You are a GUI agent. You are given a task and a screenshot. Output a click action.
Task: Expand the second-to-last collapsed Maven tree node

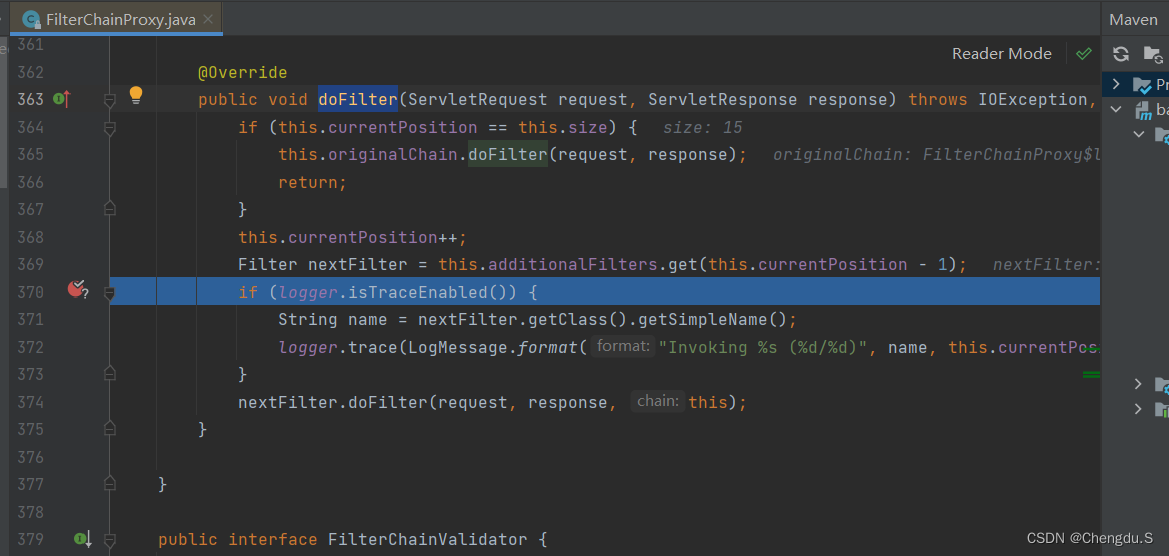coord(1138,384)
